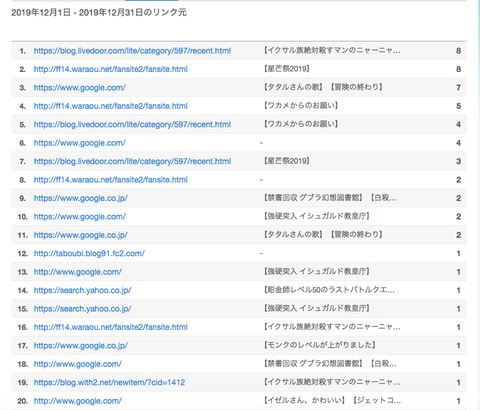
Task: Open the google.com link in row 10
Action: (80, 217)
